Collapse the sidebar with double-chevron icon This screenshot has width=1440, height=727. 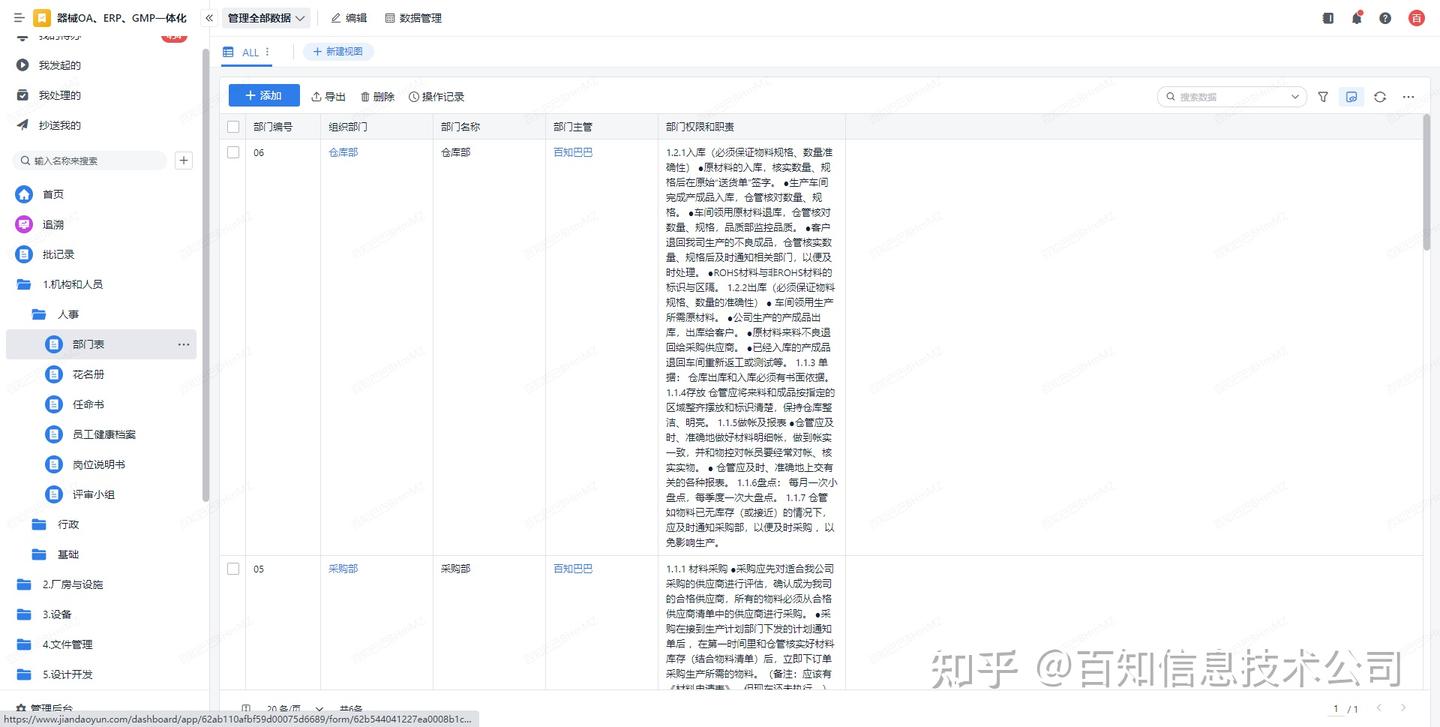tap(209, 18)
